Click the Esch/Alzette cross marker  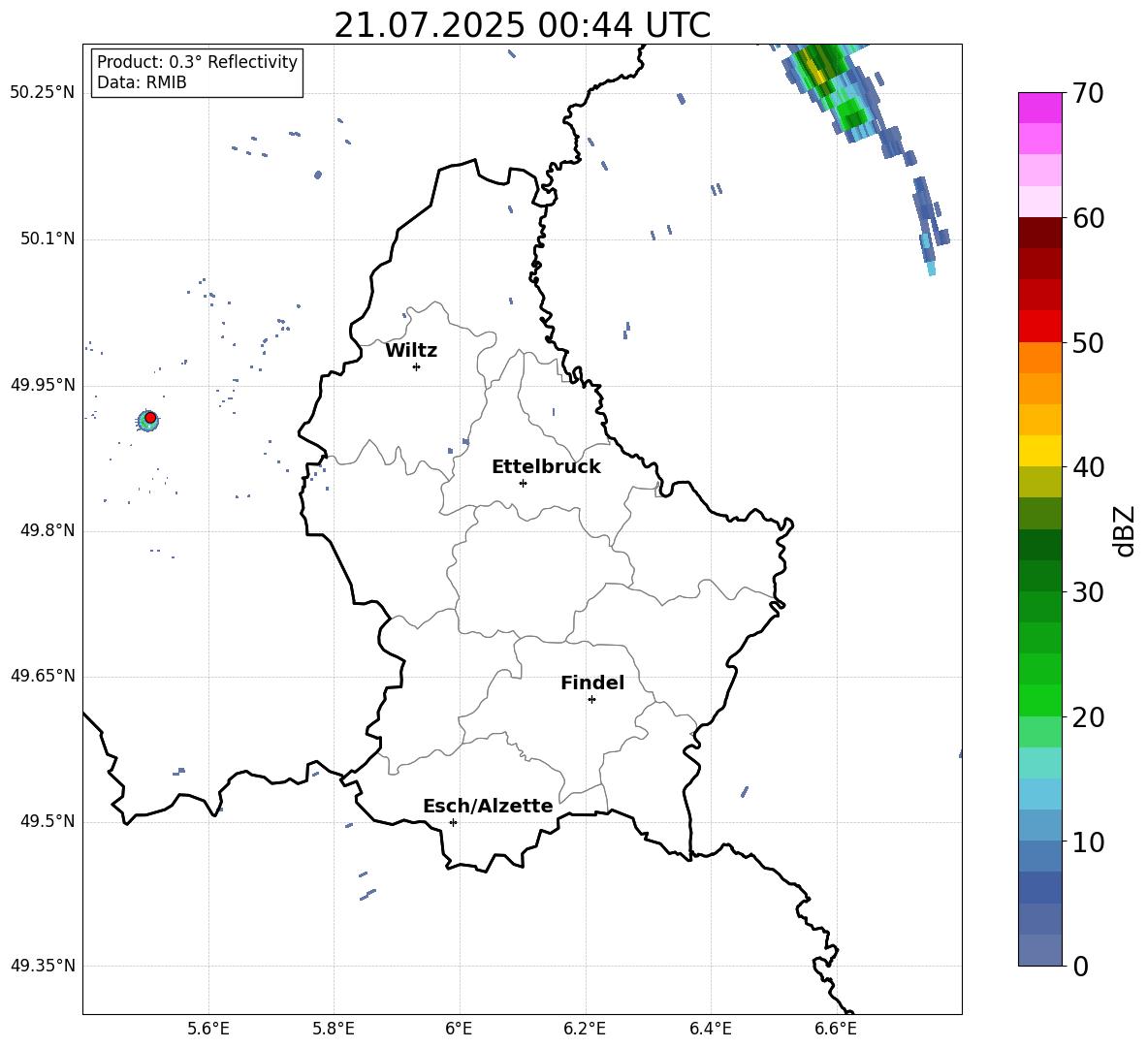453,822
